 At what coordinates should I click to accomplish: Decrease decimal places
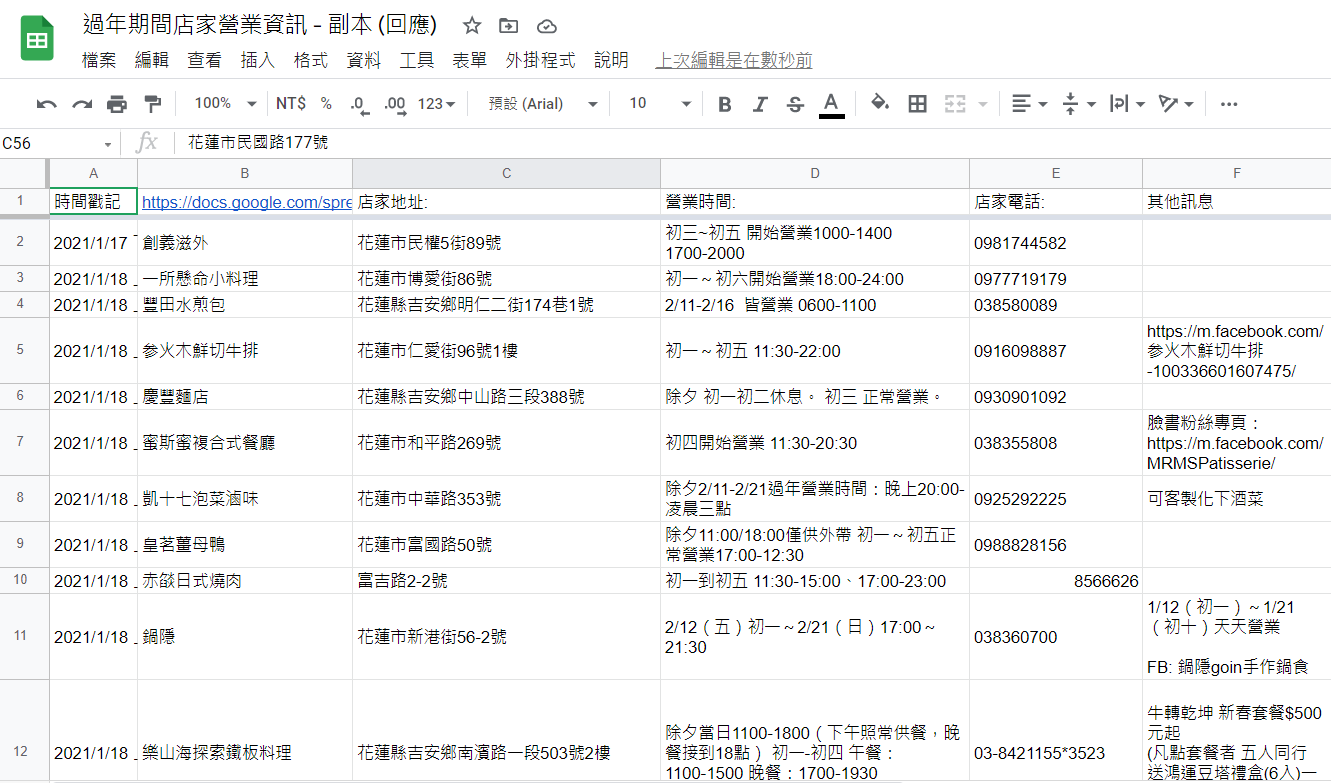click(x=360, y=104)
